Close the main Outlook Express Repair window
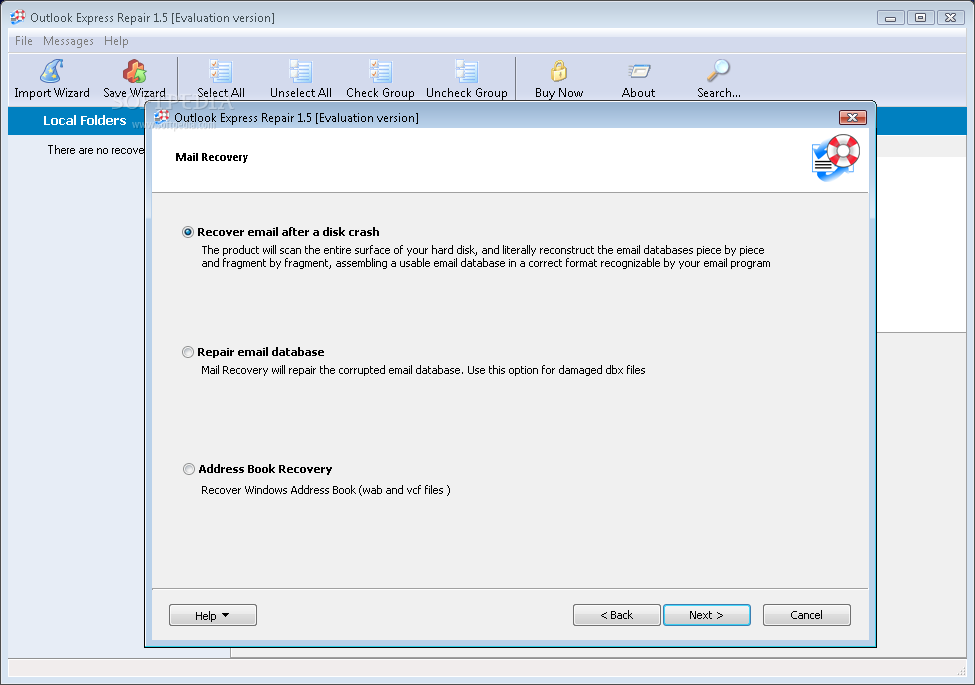 pyautogui.click(x=951, y=17)
